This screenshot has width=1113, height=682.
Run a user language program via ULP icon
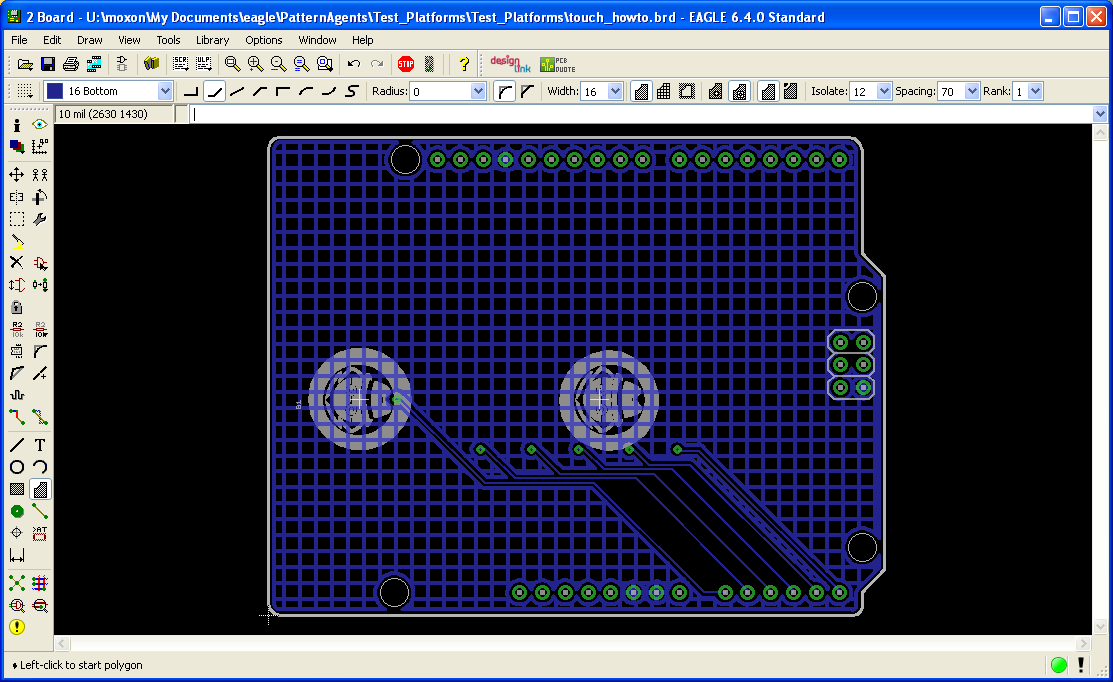pos(204,65)
